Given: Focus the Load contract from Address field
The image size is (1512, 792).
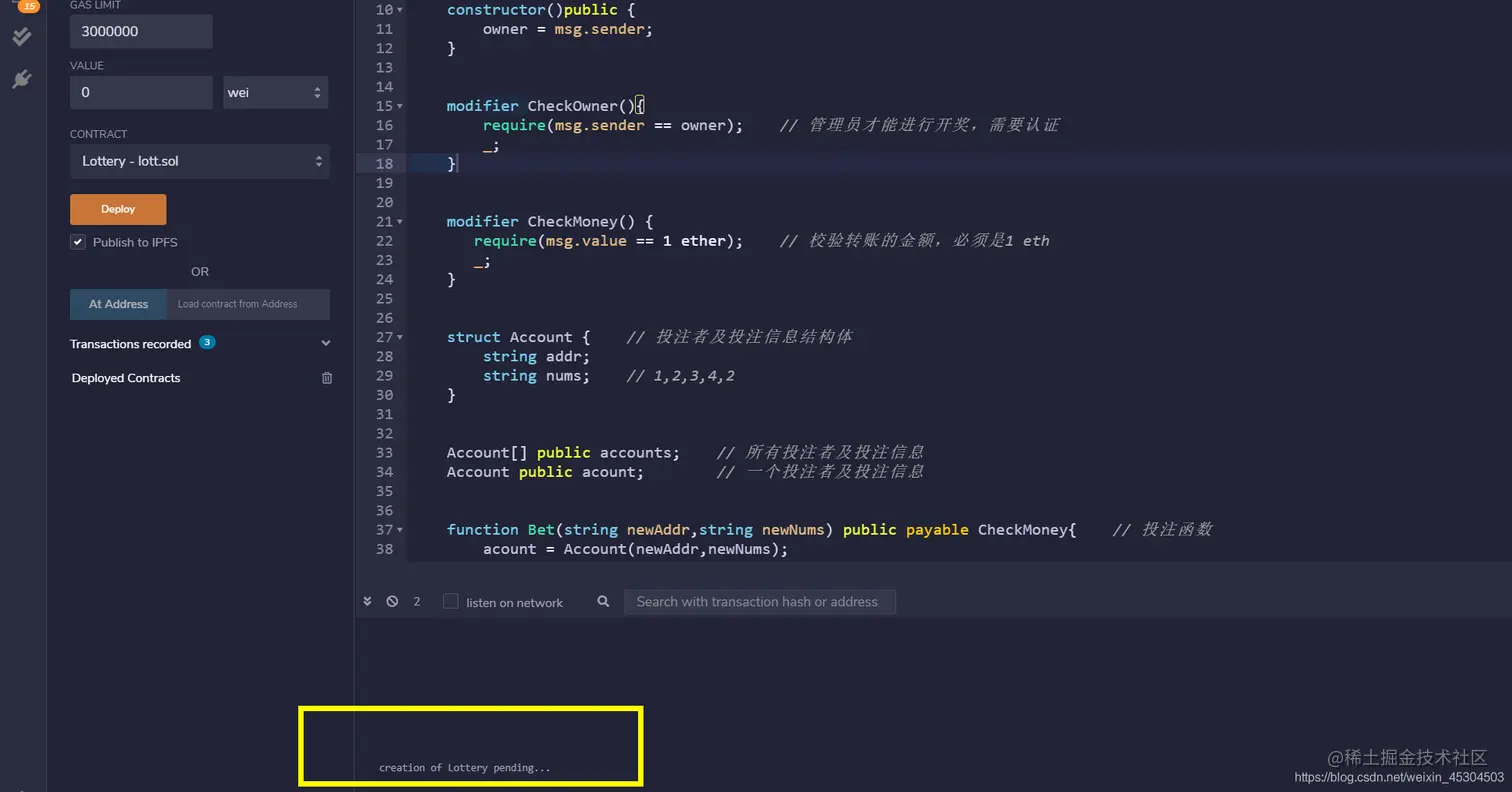Looking at the screenshot, I should tap(248, 304).
